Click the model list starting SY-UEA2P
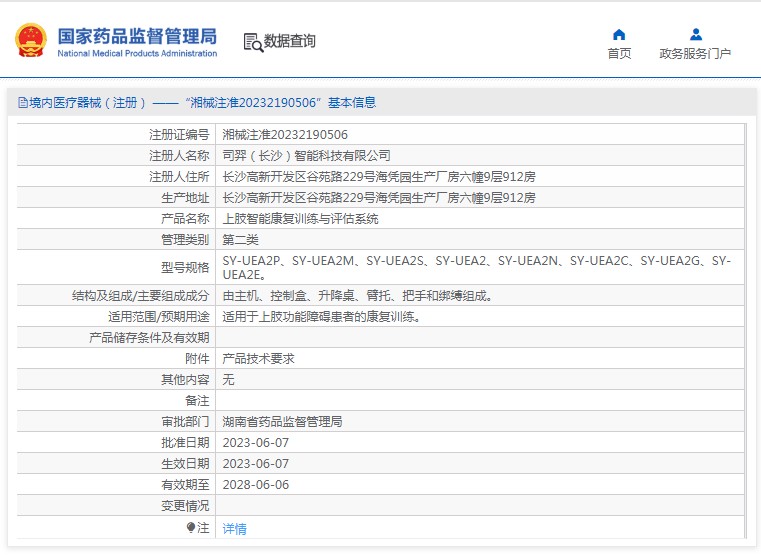 coord(477,267)
